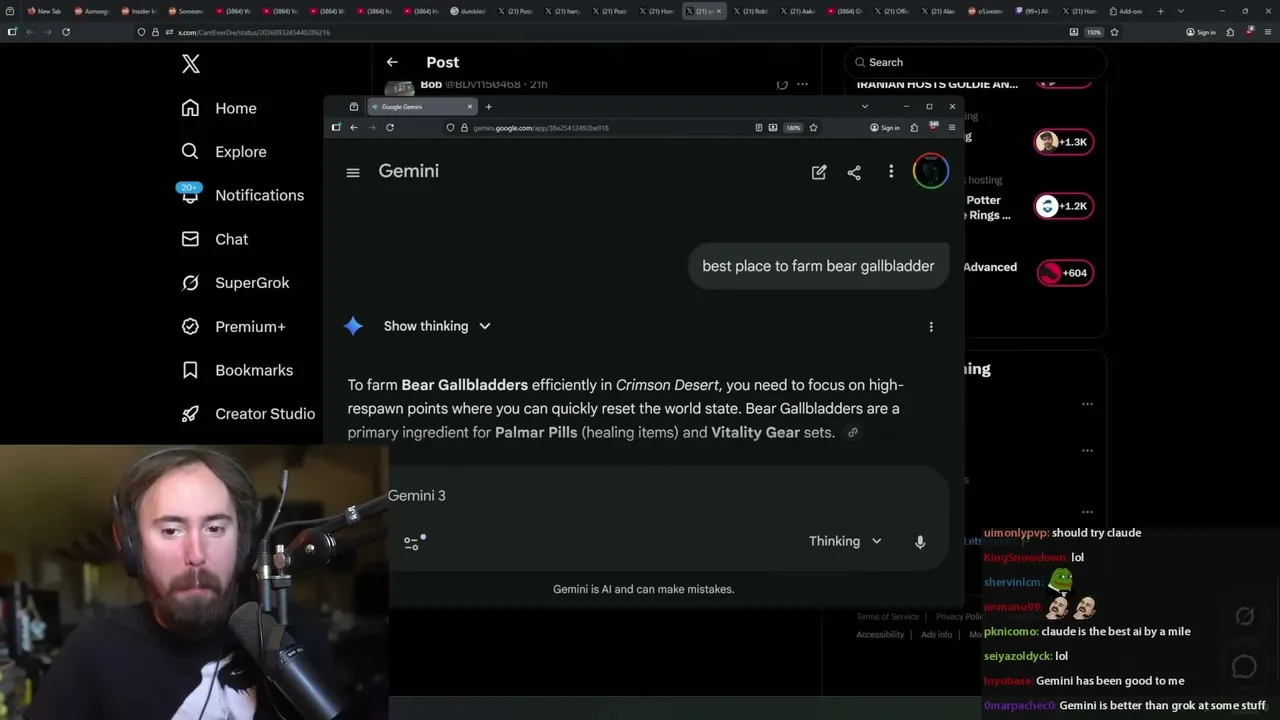Screen dimensions: 1280x720
Task: Adjust the 180% zoom level in Gemini window
Action: coord(793,128)
